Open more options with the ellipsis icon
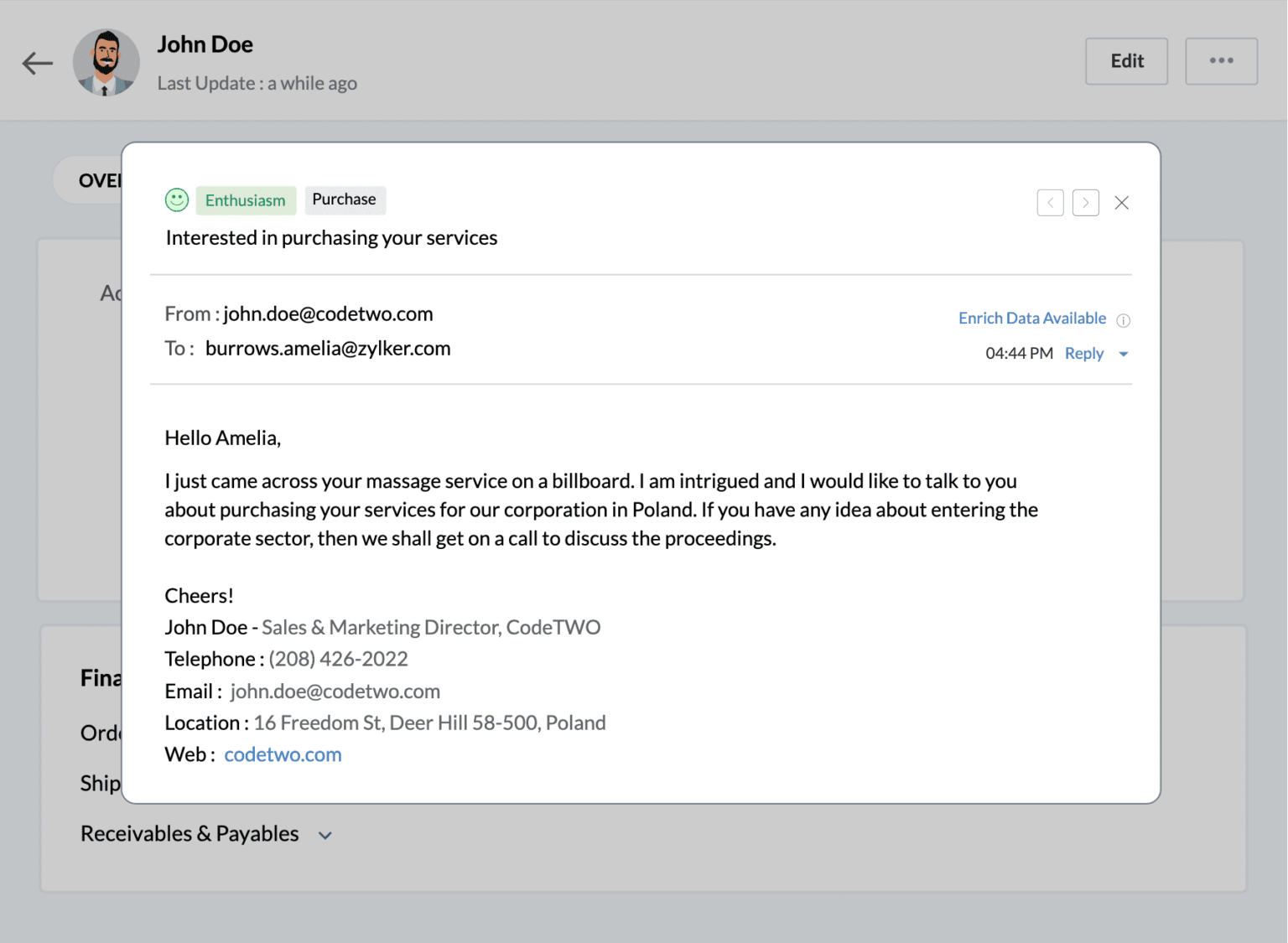 1221,60
